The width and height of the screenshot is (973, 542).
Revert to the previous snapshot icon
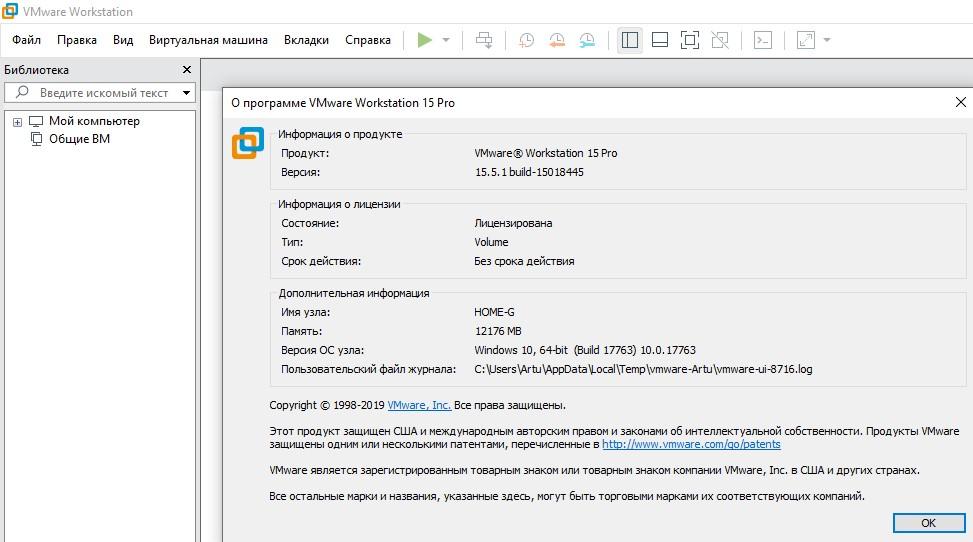pyautogui.click(x=557, y=40)
